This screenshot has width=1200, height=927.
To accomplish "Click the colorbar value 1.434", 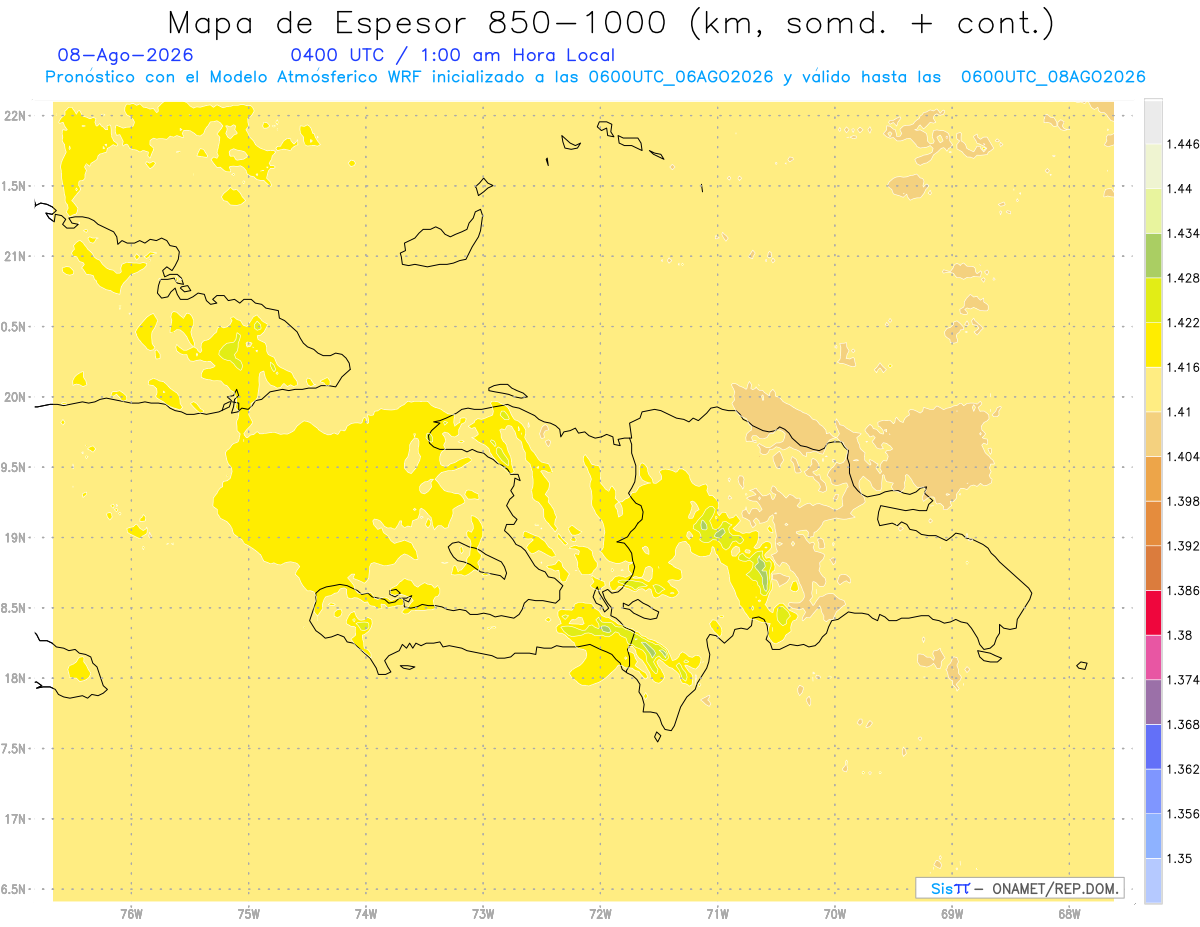I will (1185, 233).
